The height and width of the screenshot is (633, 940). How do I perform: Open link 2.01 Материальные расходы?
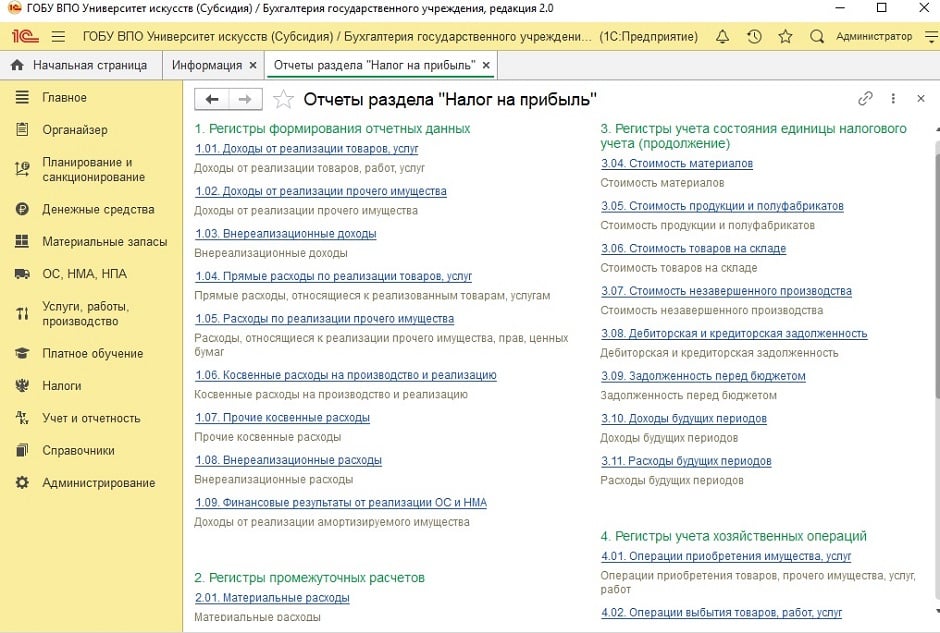(273, 598)
